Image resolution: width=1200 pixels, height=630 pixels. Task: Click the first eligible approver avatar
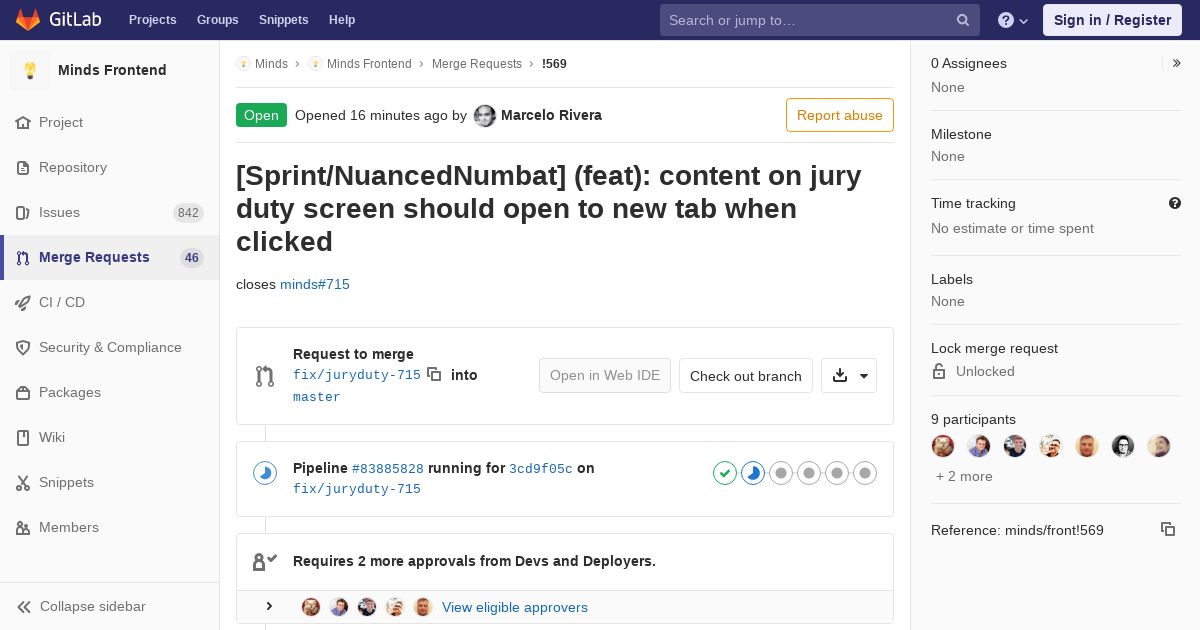[x=311, y=607]
